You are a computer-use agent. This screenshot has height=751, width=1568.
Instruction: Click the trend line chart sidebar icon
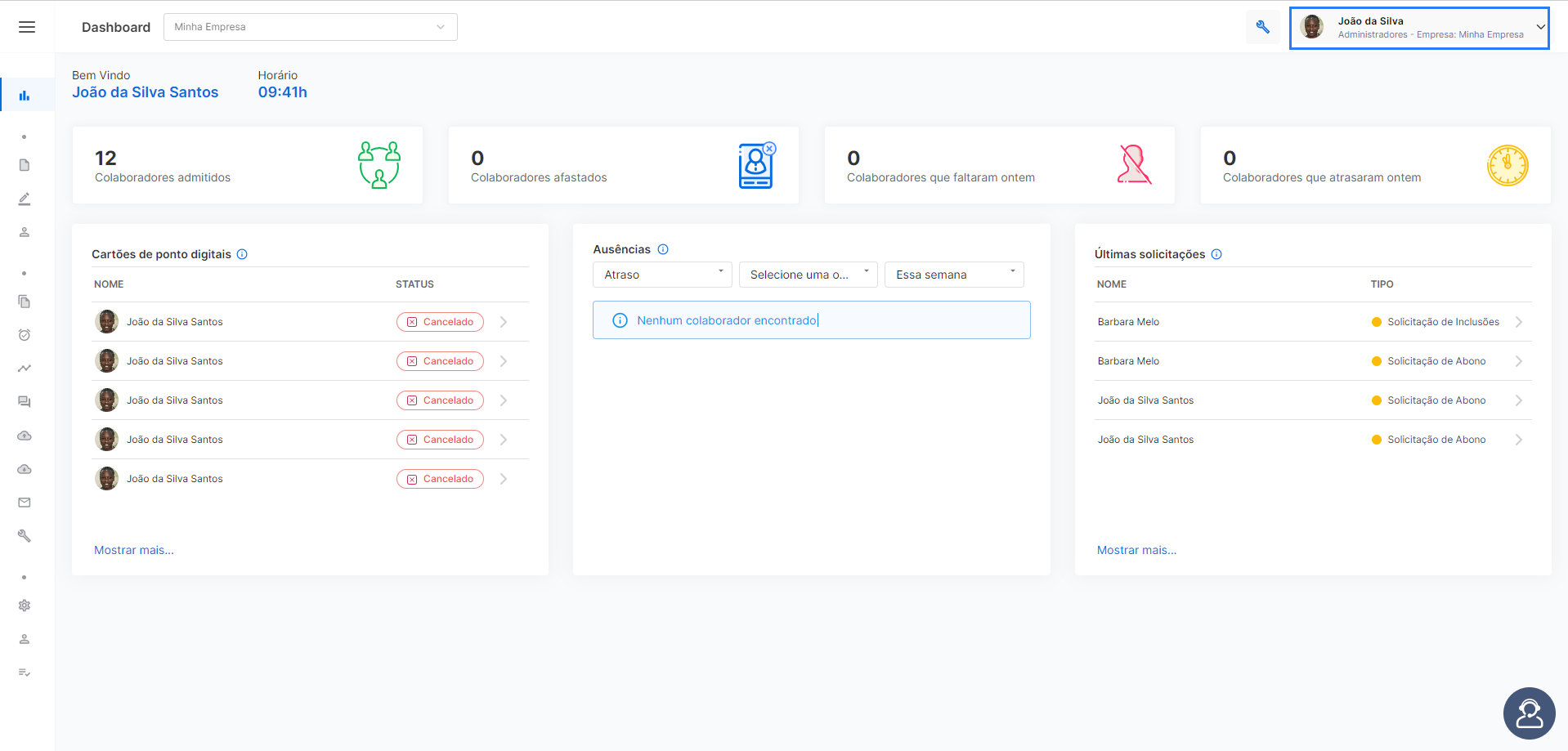tap(25, 369)
